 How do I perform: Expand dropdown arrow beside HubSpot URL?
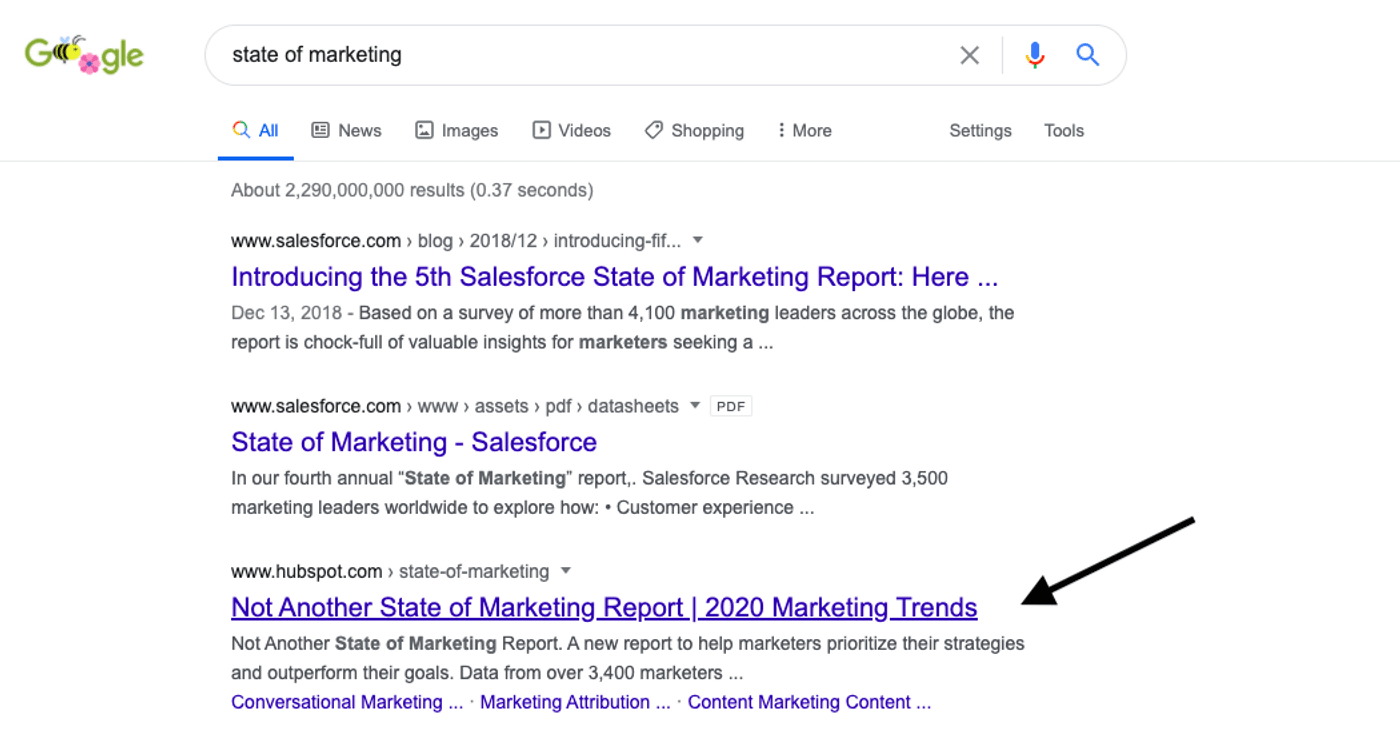(566, 571)
